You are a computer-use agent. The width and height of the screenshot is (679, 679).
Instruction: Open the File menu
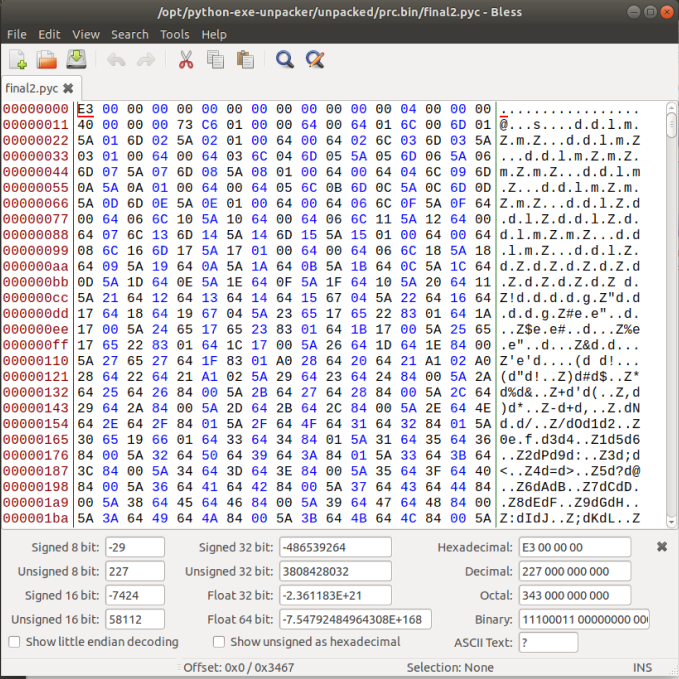(17, 34)
